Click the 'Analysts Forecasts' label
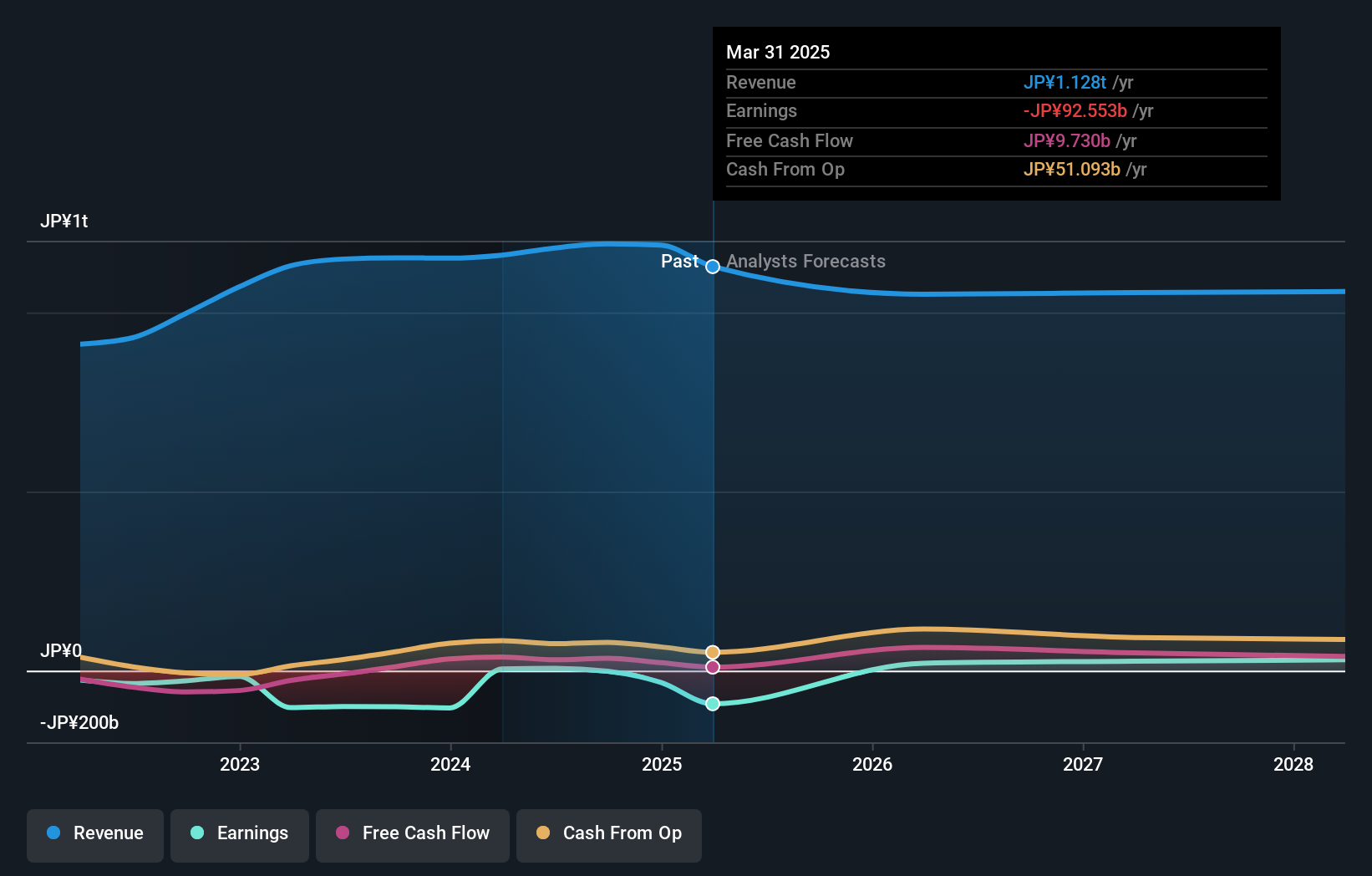 point(805,261)
